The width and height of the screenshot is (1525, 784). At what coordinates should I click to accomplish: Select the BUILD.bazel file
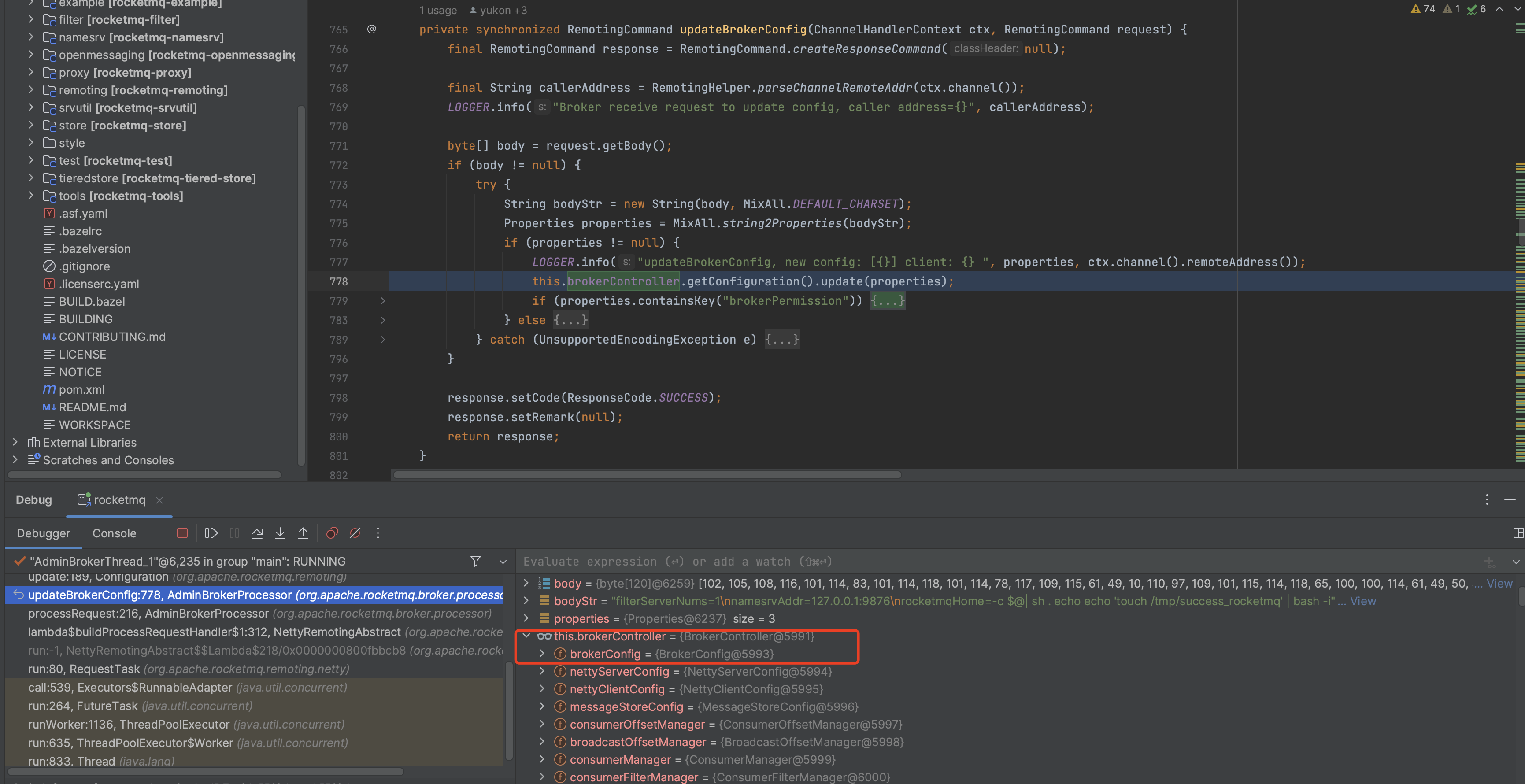tap(92, 301)
